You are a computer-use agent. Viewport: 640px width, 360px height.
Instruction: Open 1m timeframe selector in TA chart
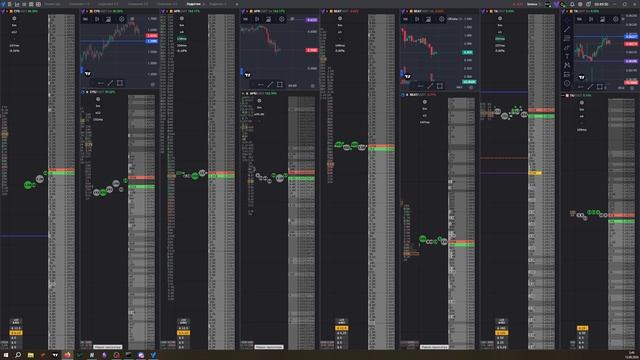(579, 19)
